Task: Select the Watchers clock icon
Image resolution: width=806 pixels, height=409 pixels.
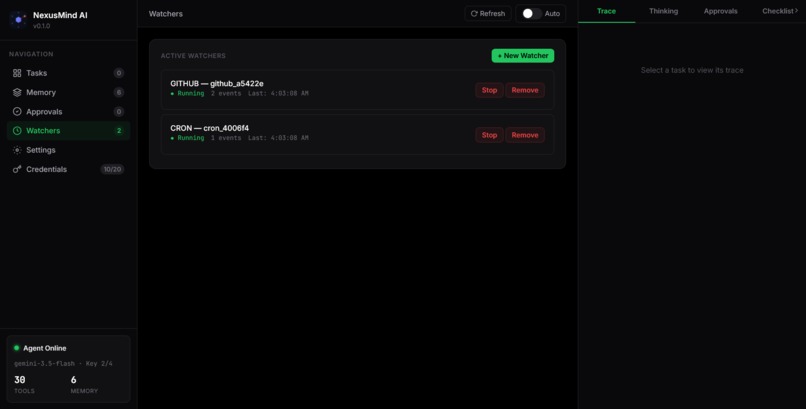Action: 17,131
